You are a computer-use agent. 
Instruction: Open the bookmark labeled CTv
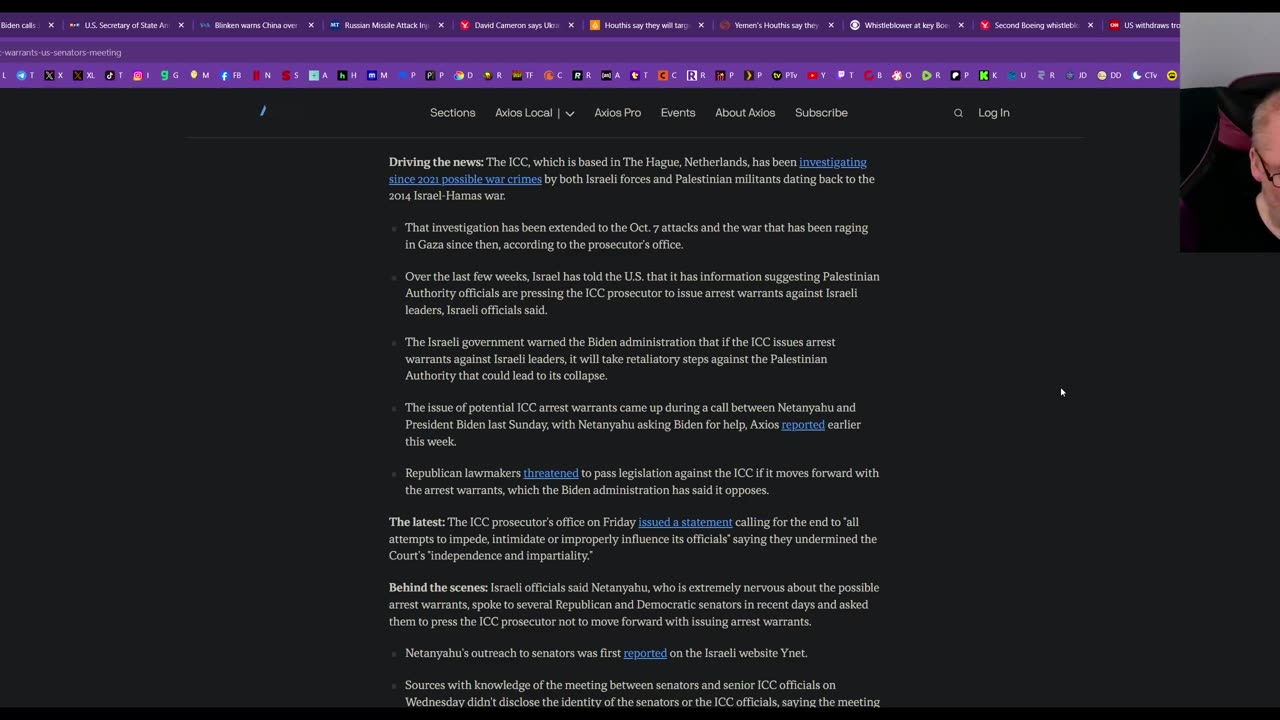1144,75
